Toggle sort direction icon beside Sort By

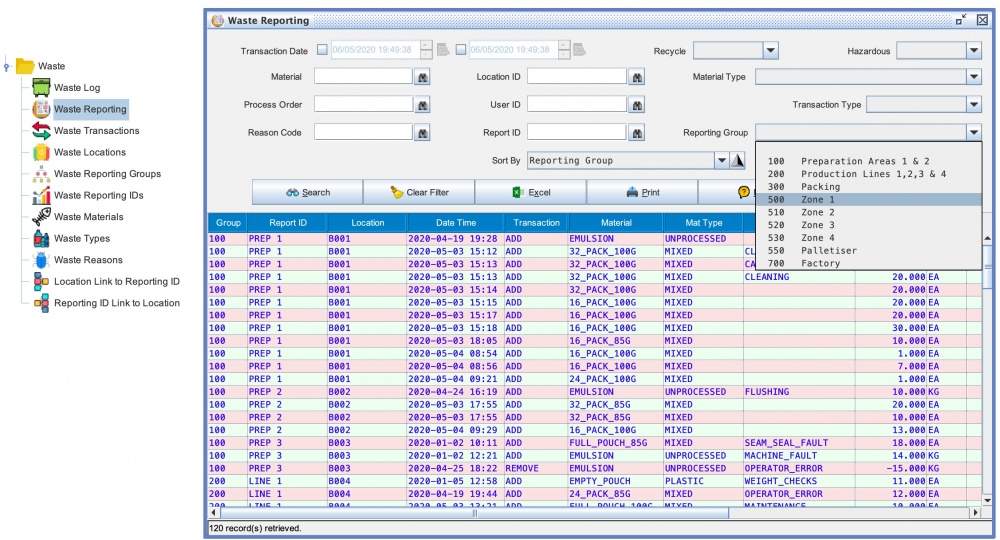738,161
